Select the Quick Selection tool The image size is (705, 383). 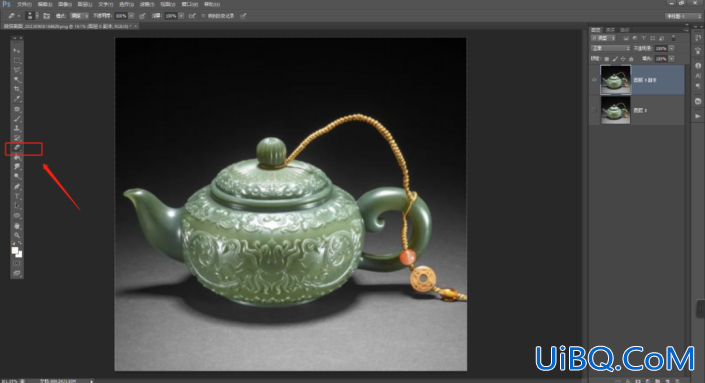tap(17, 80)
